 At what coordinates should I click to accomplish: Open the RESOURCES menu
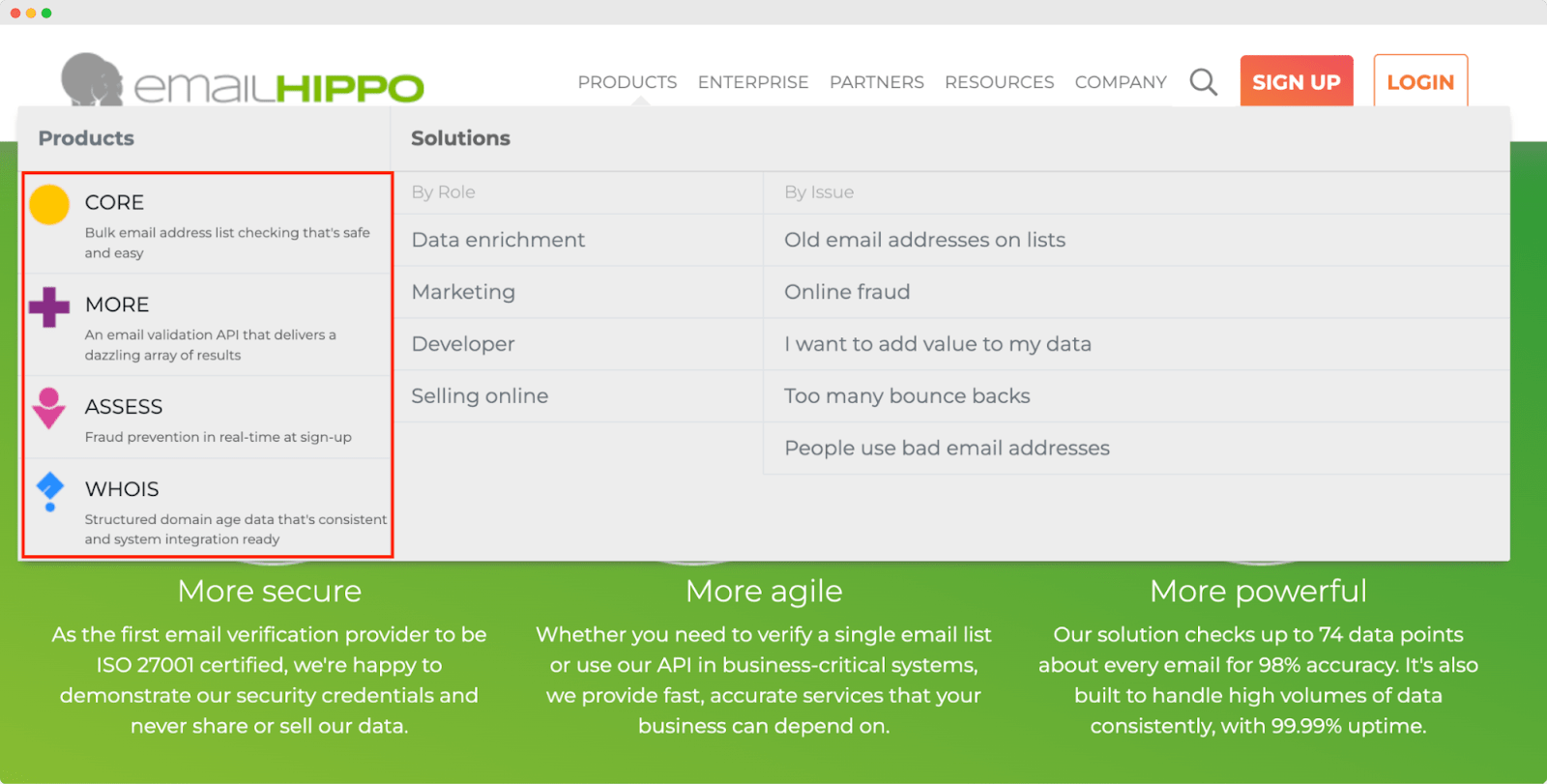tap(999, 82)
